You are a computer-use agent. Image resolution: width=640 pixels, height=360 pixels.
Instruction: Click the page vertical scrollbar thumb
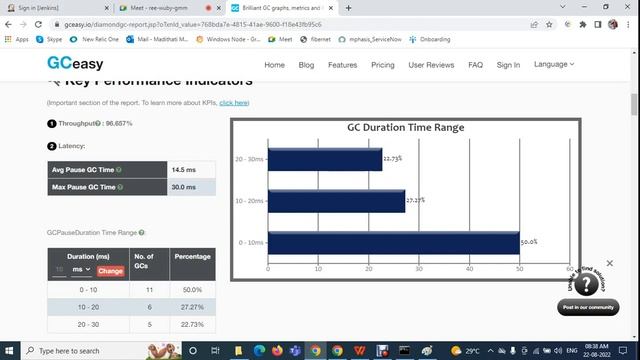(x=634, y=104)
